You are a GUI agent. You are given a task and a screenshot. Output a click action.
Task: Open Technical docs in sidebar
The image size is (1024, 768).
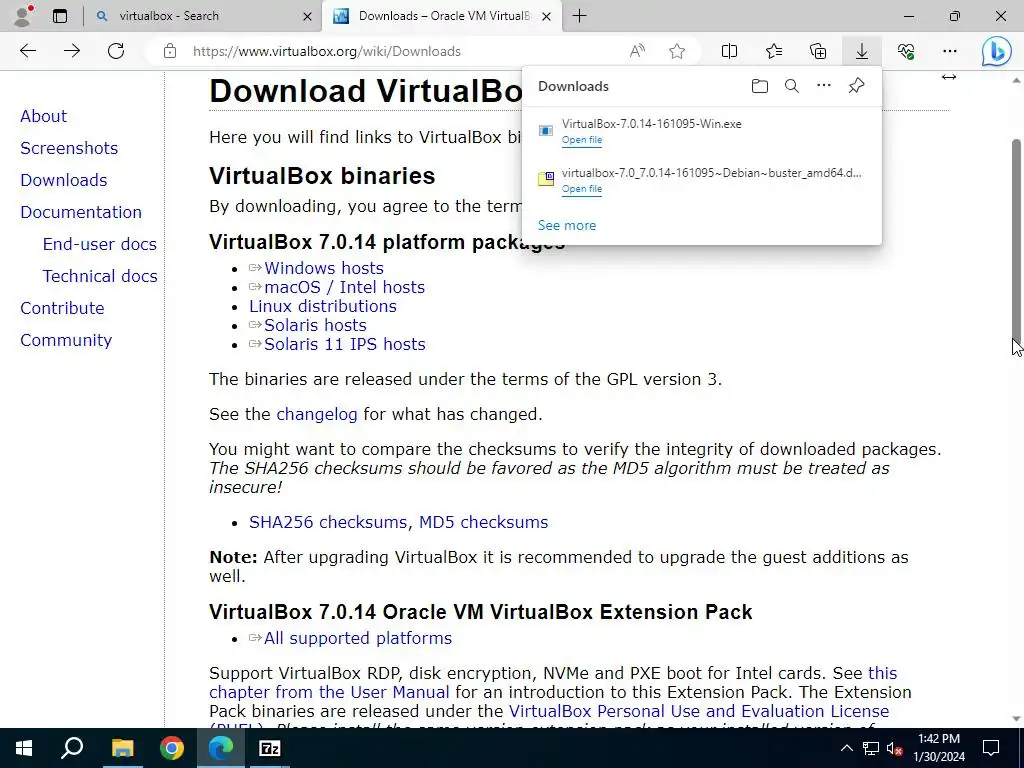[100, 276]
